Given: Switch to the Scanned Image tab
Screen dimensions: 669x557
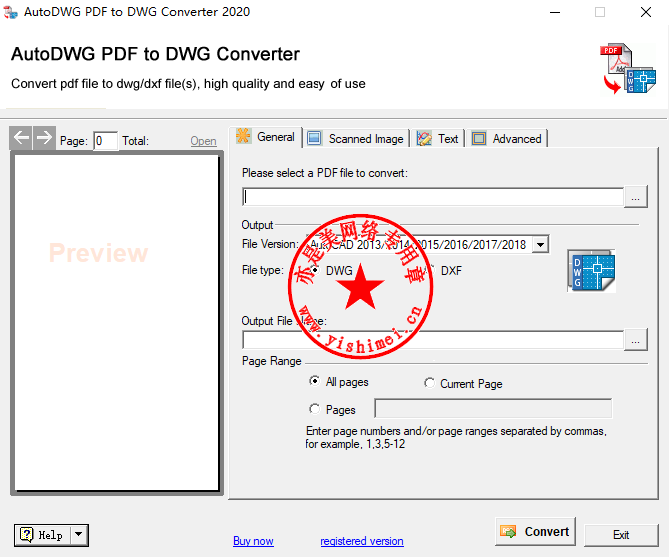Looking at the screenshot, I should [x=356, y=139].
